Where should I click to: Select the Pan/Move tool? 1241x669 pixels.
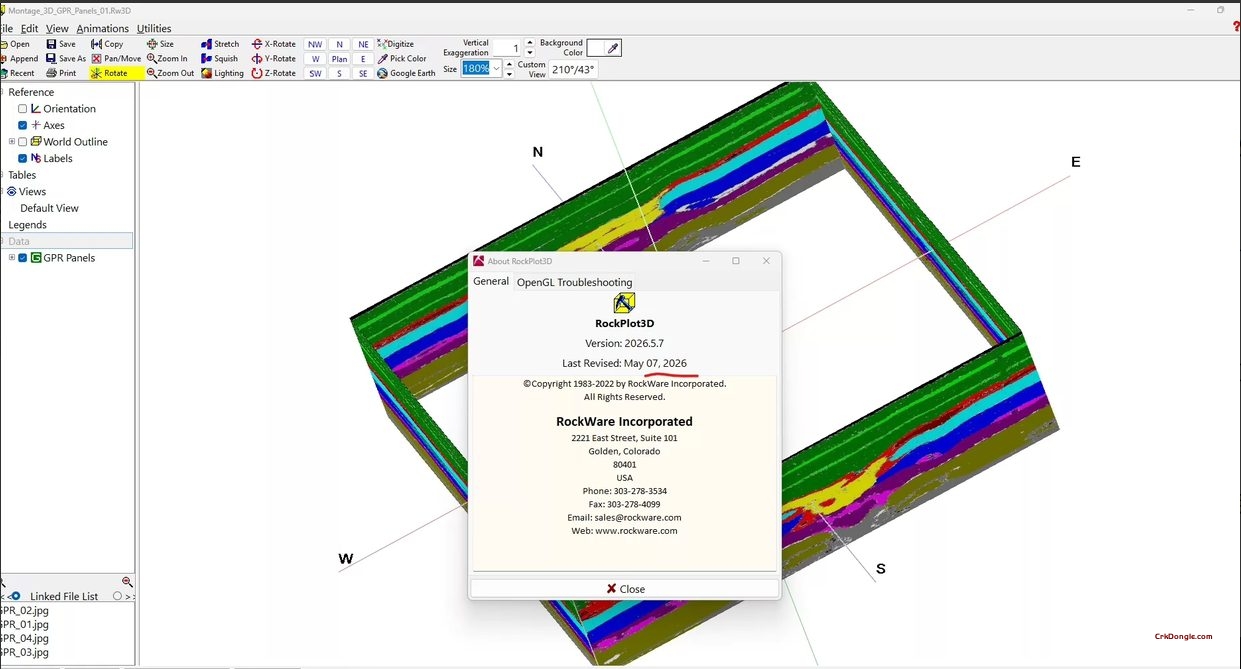pyautogui.click(x=116, y=59)
